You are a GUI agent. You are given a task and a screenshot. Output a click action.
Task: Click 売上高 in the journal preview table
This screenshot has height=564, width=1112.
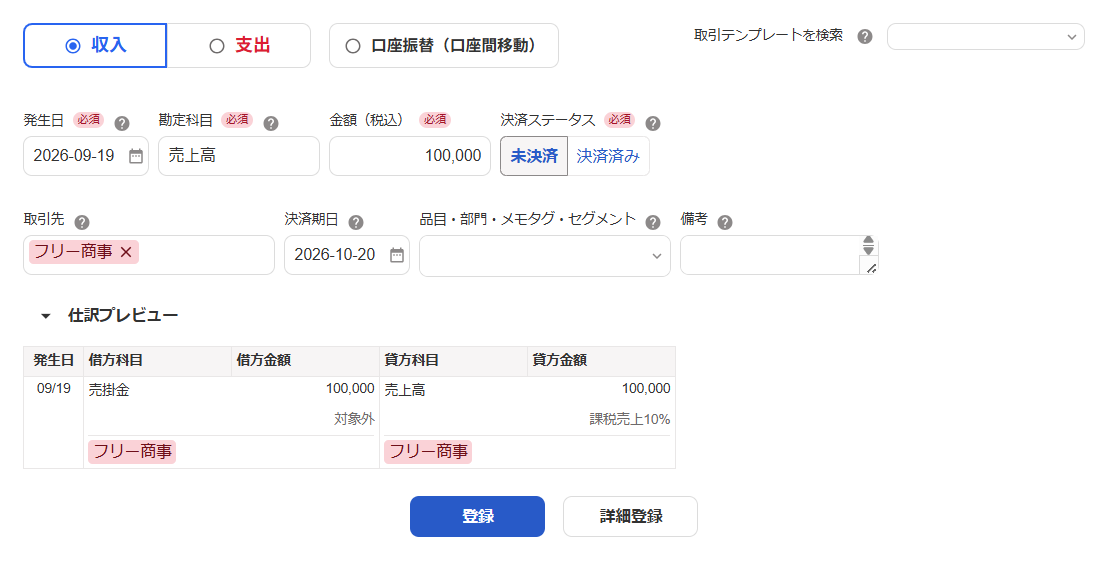405,389
